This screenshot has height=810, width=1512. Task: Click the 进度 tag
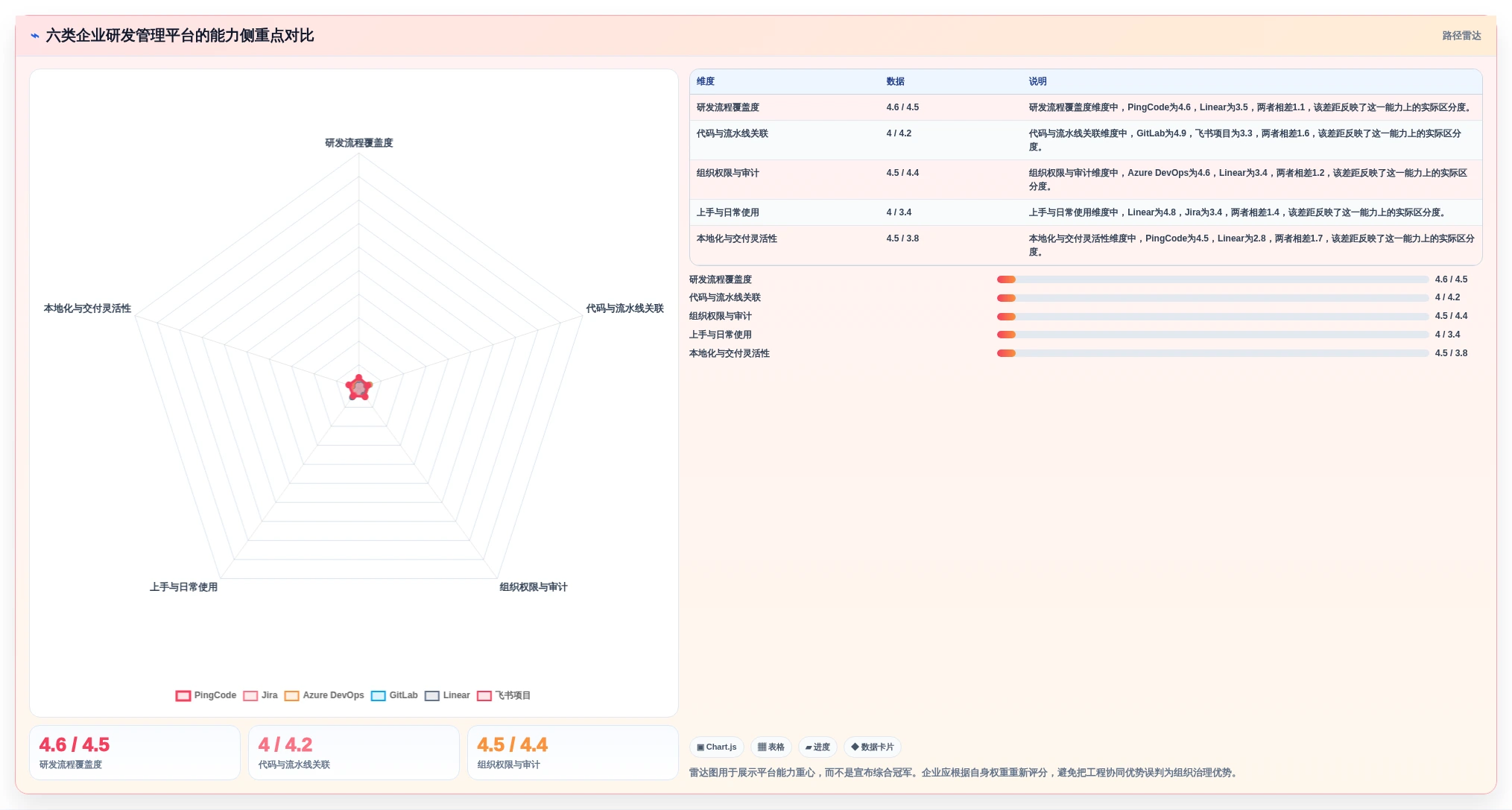817,747
